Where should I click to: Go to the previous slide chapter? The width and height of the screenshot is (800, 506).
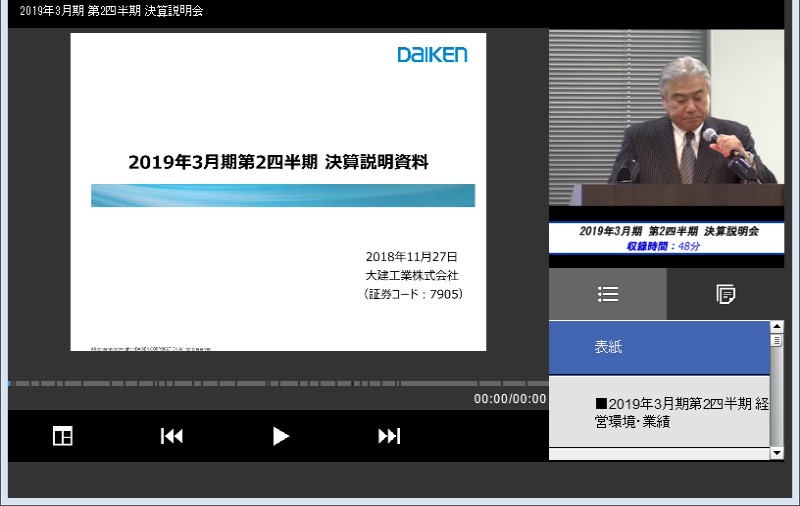point(171,436)
